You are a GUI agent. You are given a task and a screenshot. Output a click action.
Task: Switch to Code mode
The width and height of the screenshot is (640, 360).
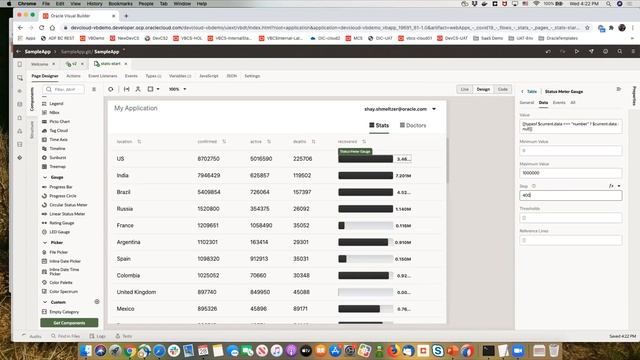pos(503,89)
